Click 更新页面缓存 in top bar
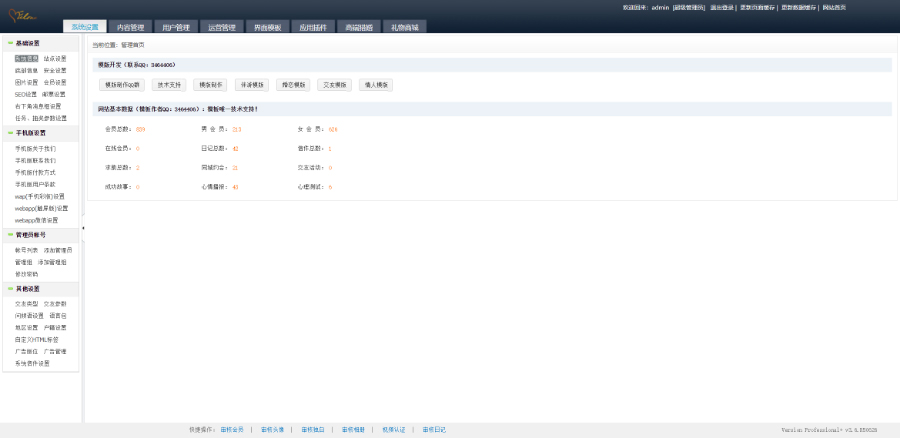The width and height of the screenshot is (900, 438). click(757, 7)
